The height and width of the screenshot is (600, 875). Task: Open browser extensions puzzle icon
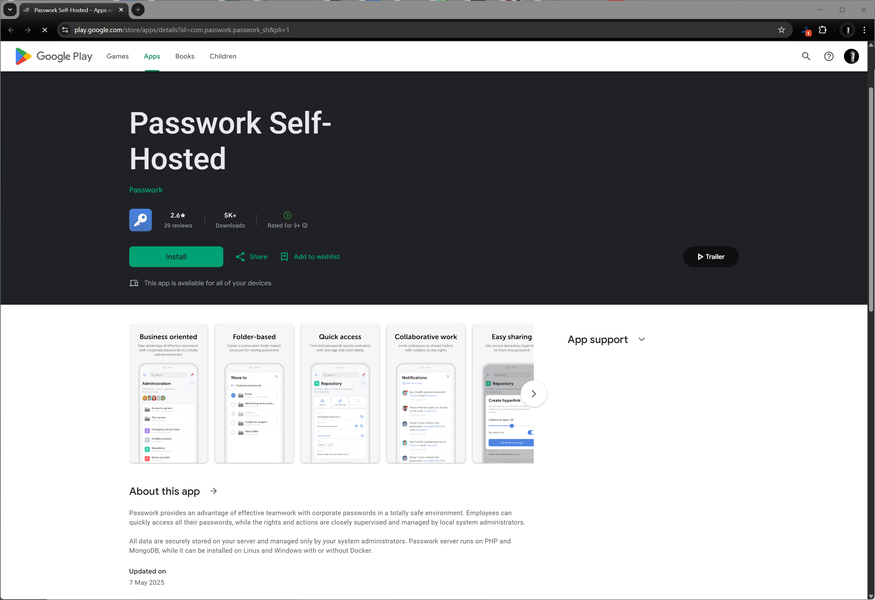(823, 30)
